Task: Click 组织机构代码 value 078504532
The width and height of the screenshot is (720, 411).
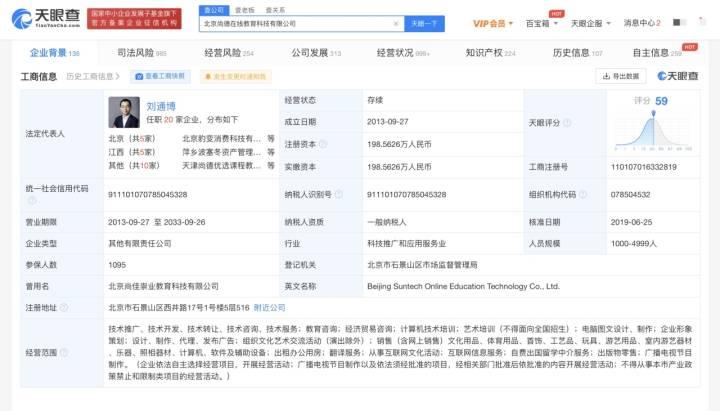Action: [x=630, y=194]
